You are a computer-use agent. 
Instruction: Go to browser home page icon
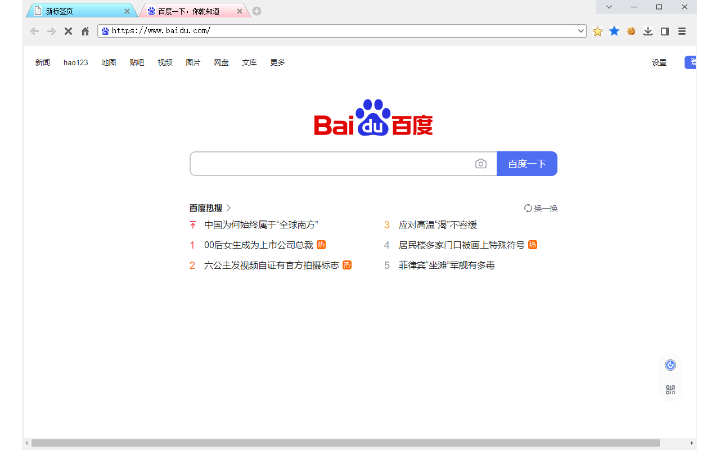[x=85, y=31]
